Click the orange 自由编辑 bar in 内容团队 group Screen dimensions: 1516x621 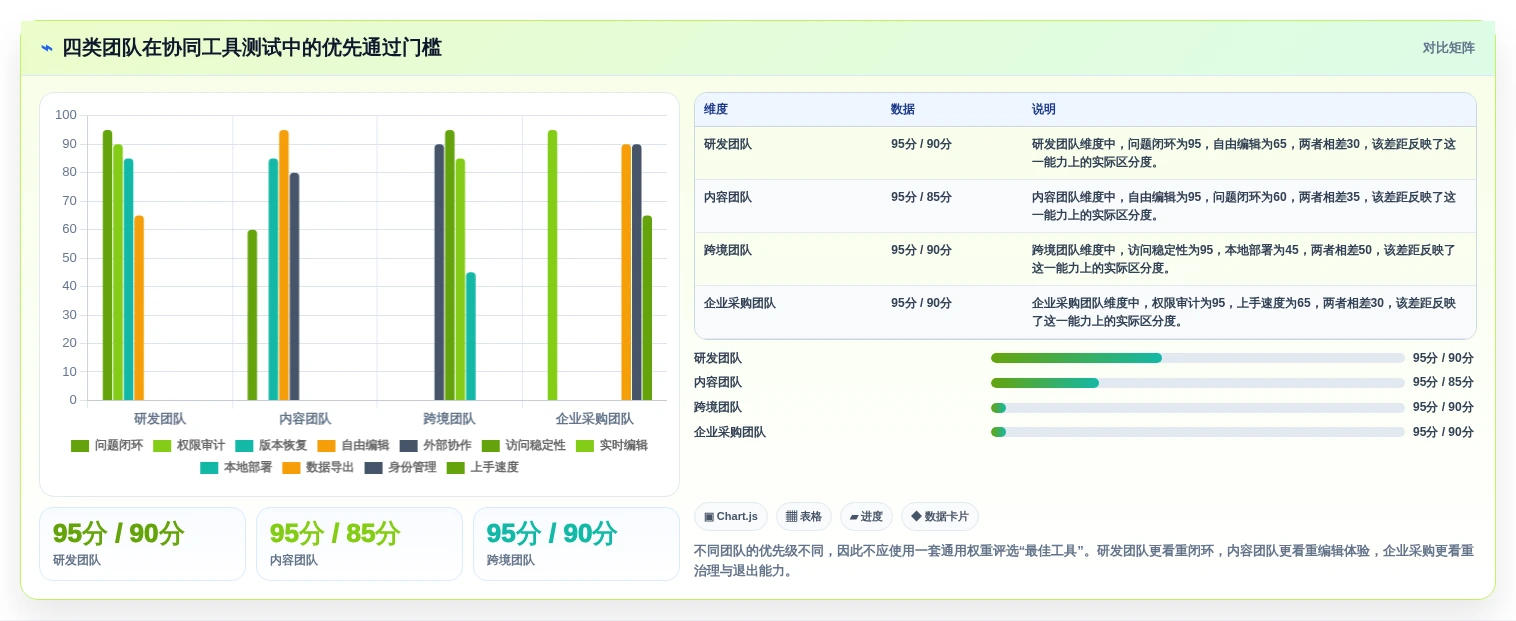click(x=284, y=265)
